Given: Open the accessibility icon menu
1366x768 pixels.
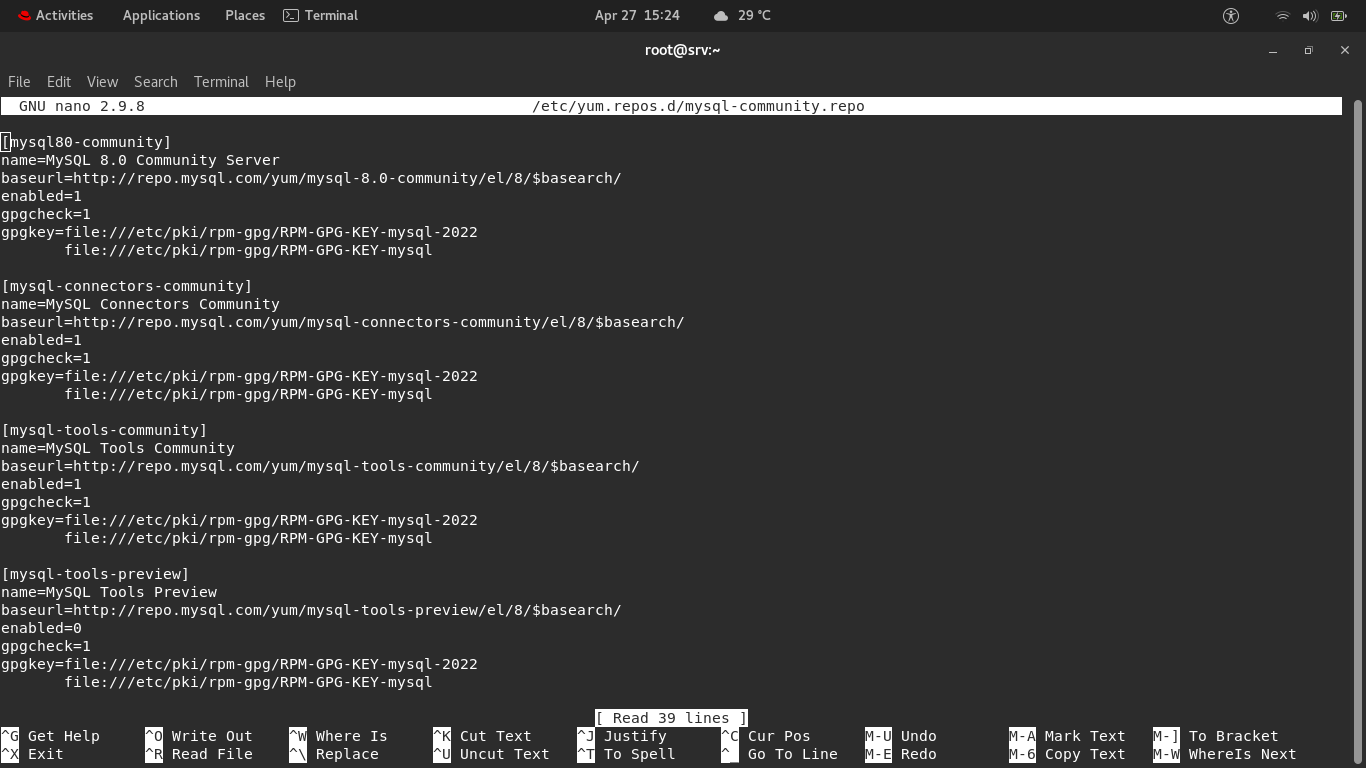Looking at the screenshot, I should pos(1231,15).
